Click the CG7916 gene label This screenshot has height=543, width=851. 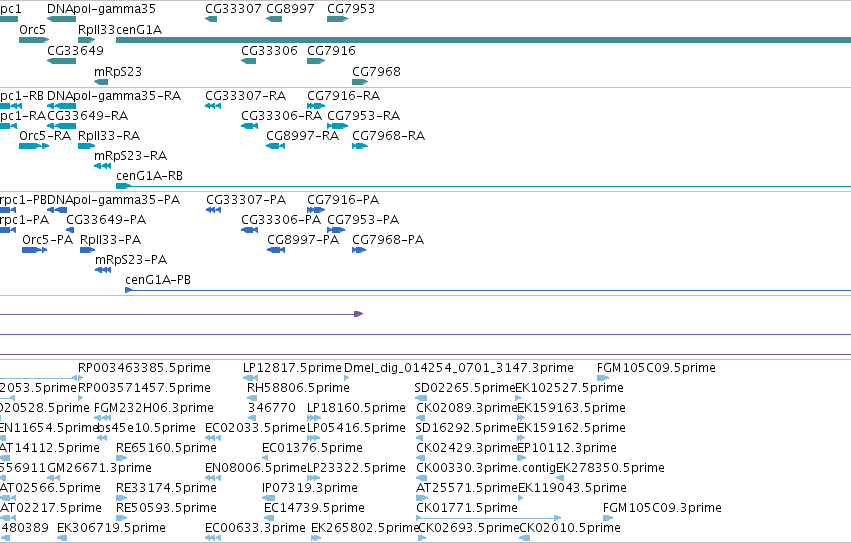pyautogui.click(x=332, y=50)
